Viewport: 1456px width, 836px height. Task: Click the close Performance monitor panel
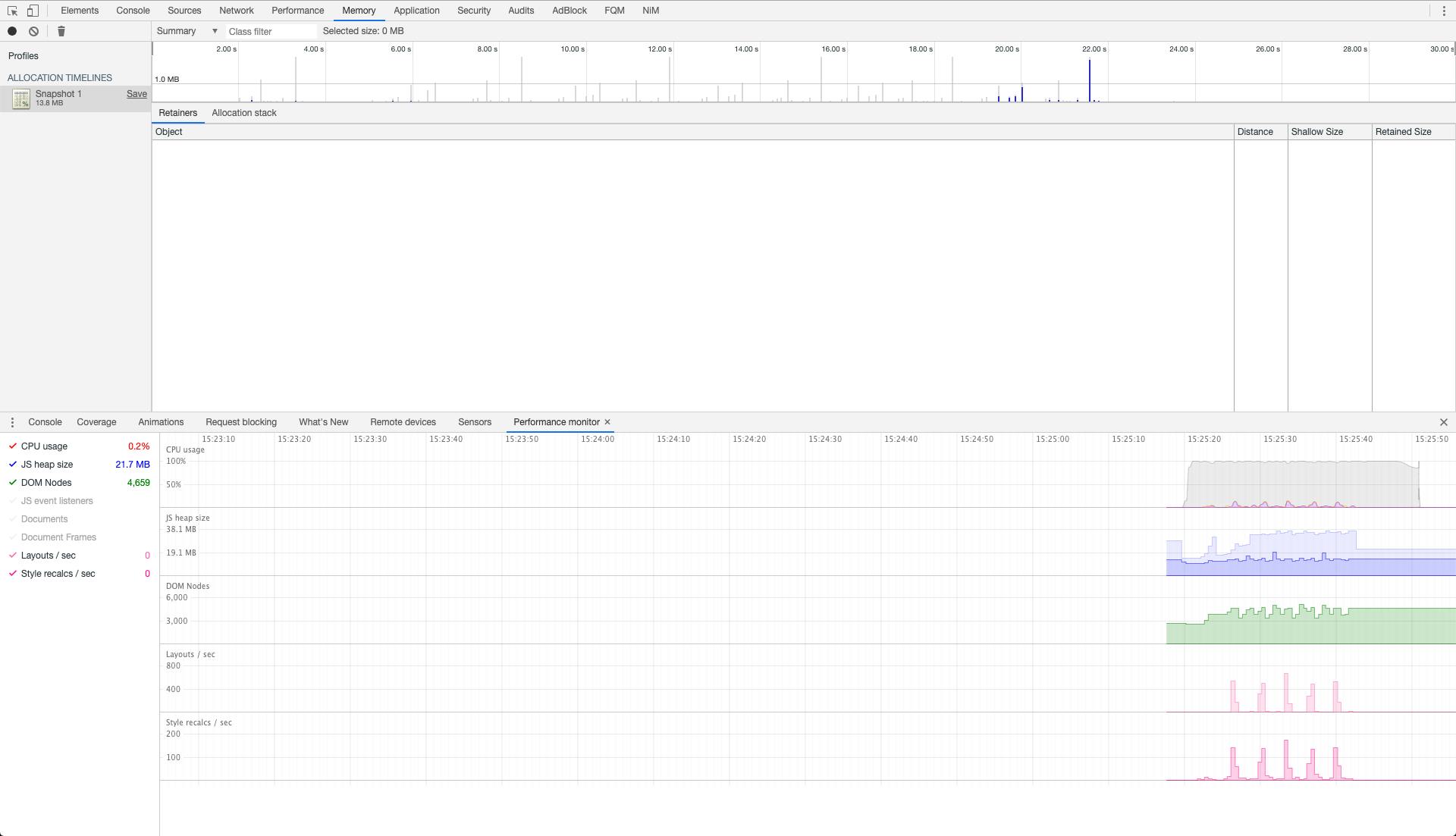click(x=608, y=421)
